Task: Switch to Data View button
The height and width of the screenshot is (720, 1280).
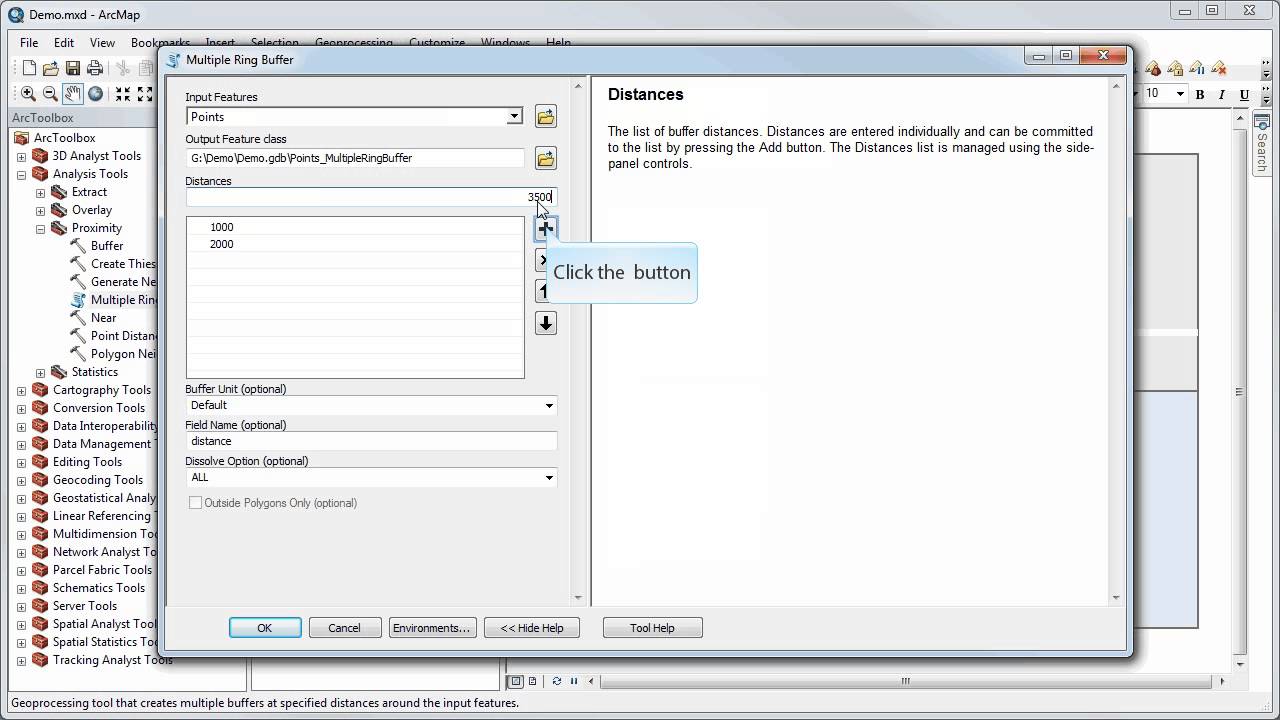Action: [516, 681]
